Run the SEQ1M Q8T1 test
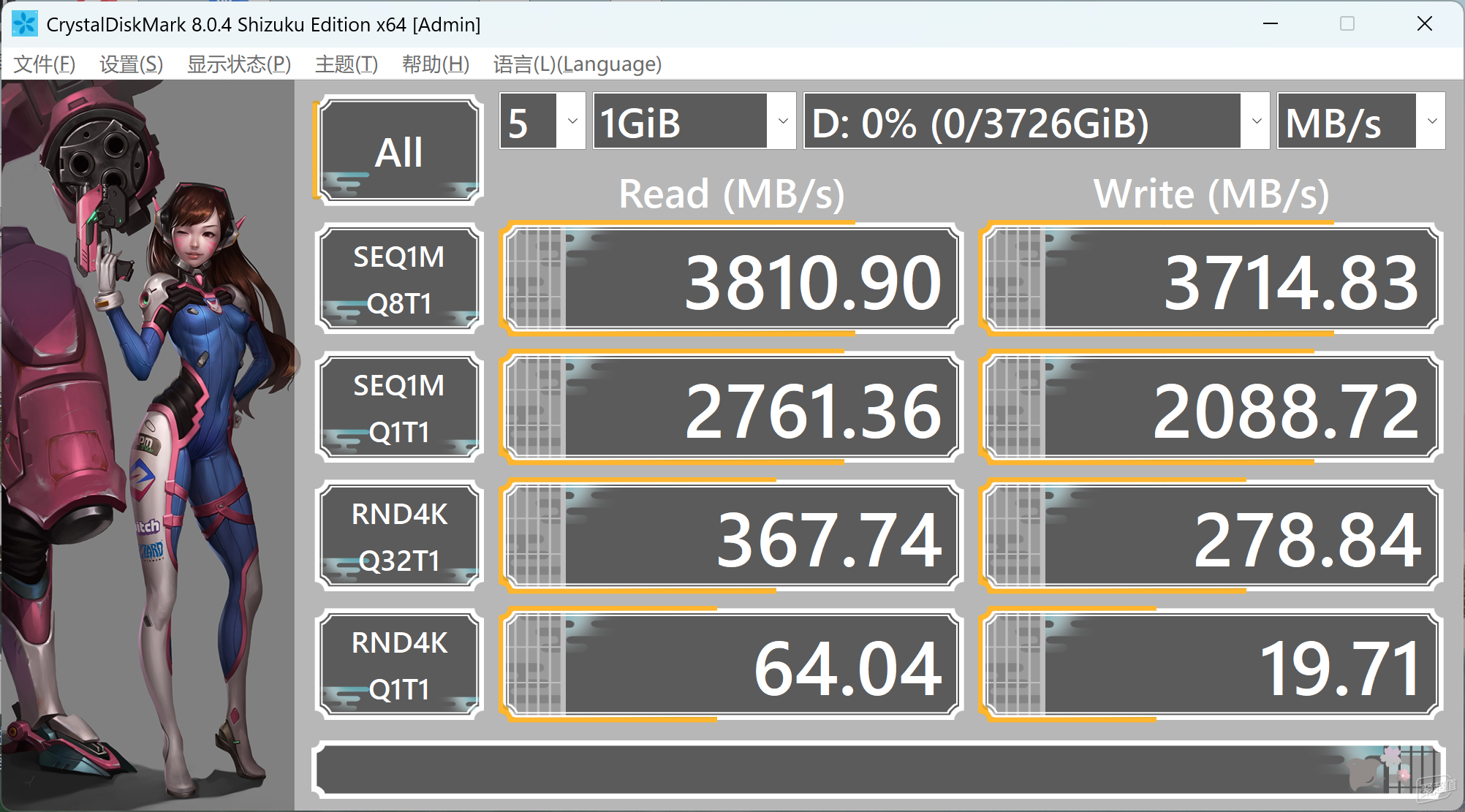 398,279
